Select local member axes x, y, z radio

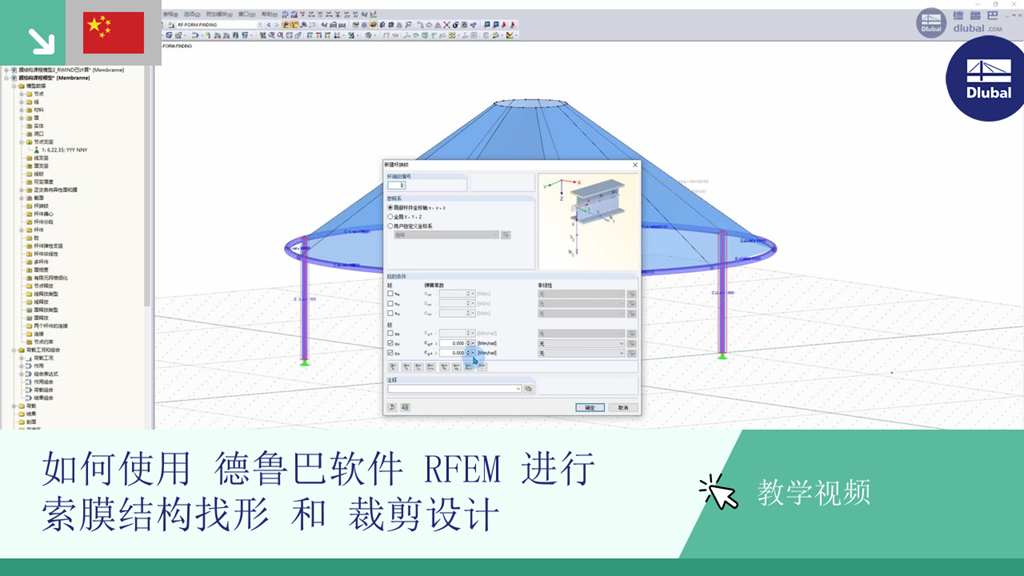[x=391, y=208]
